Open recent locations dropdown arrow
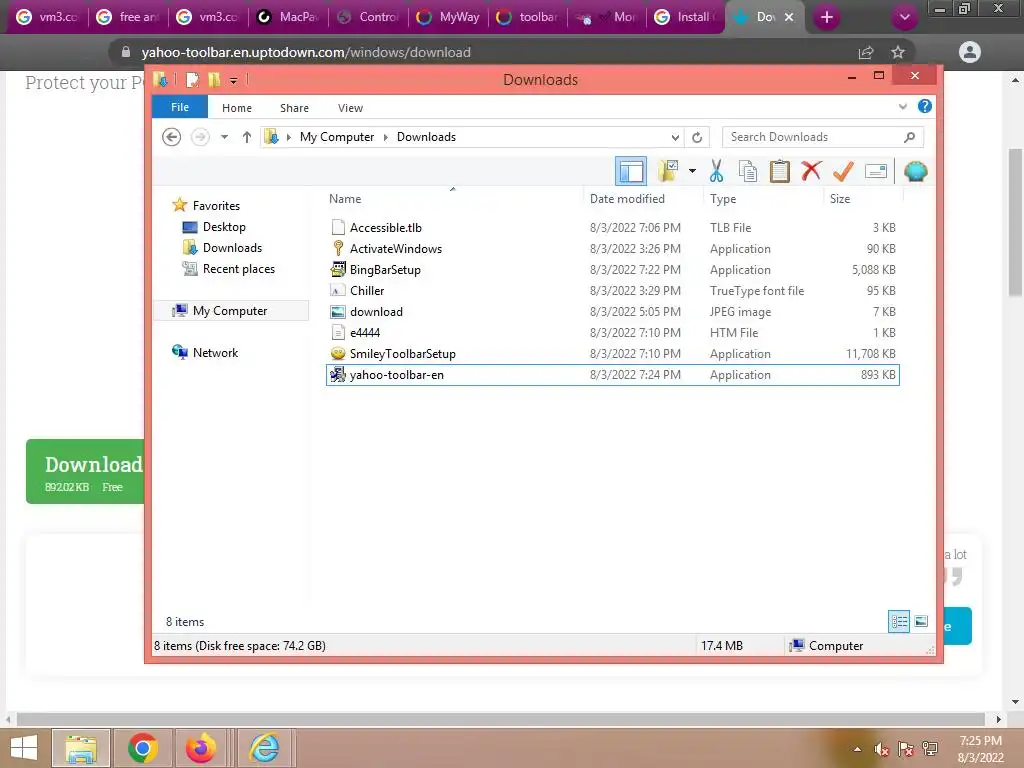This screenshot has height=768, width=1024. (x=224, y=137)
